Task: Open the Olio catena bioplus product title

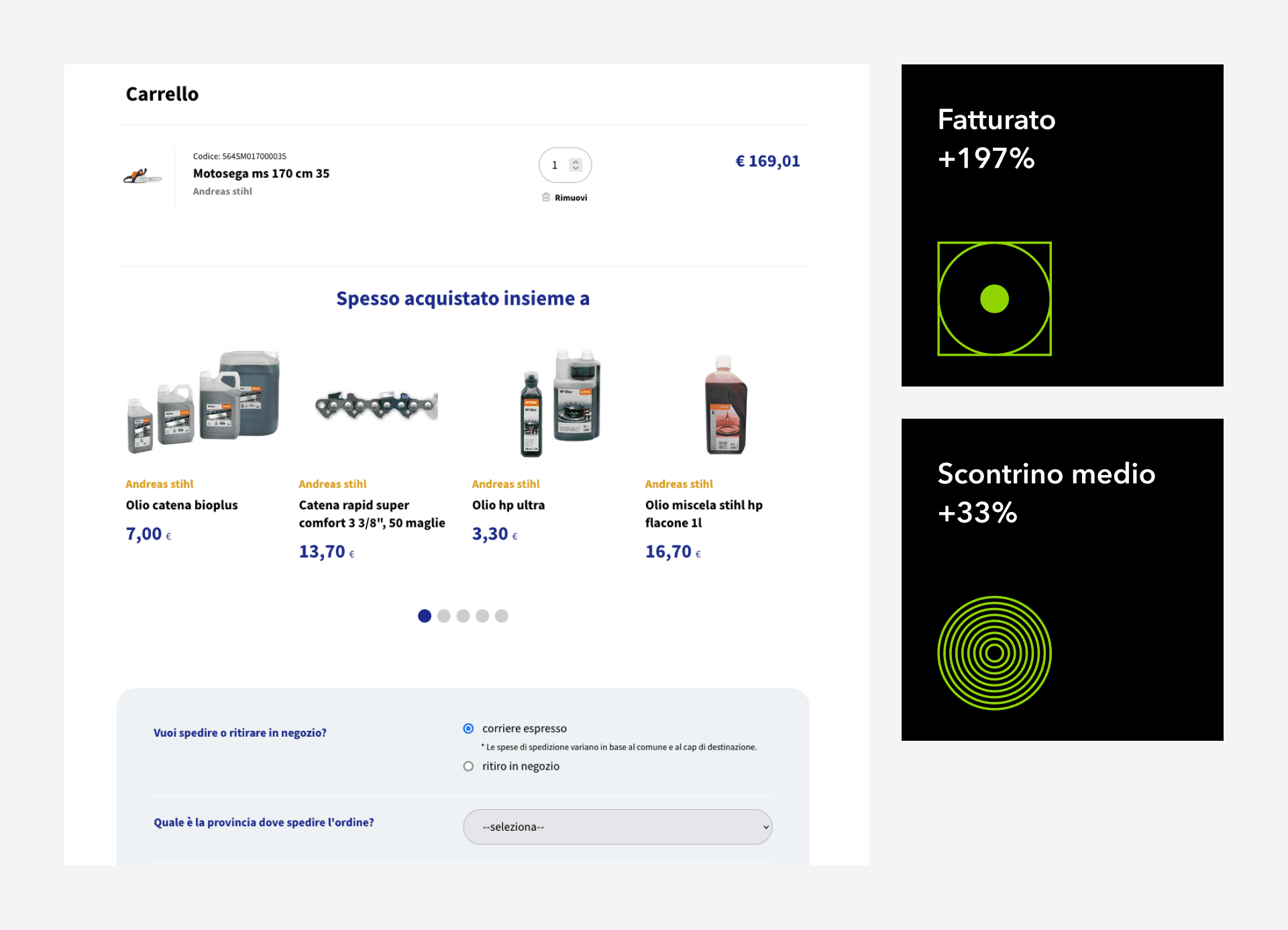Action: [182, 505]
